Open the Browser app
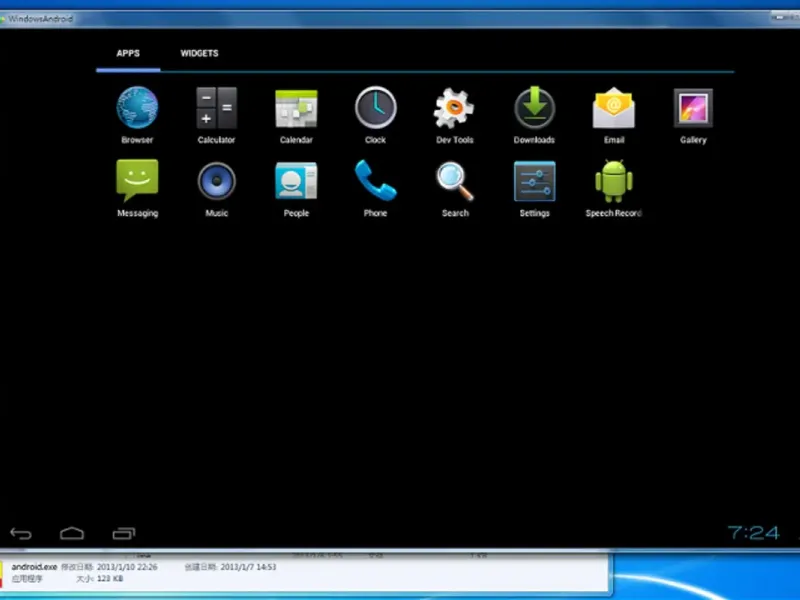The height and width of the screenshot is (600, 800). [137, 115]
